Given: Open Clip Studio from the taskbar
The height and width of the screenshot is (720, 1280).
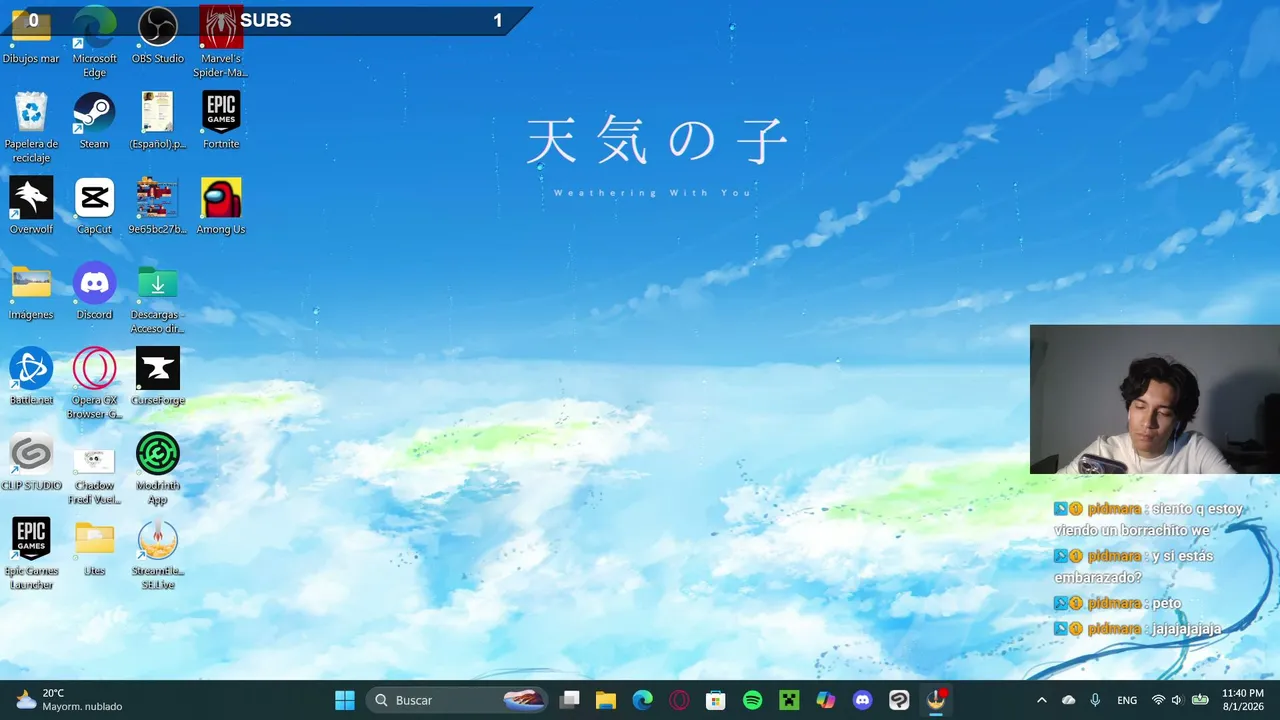Looking at the screenshot, I should point(899,700).
